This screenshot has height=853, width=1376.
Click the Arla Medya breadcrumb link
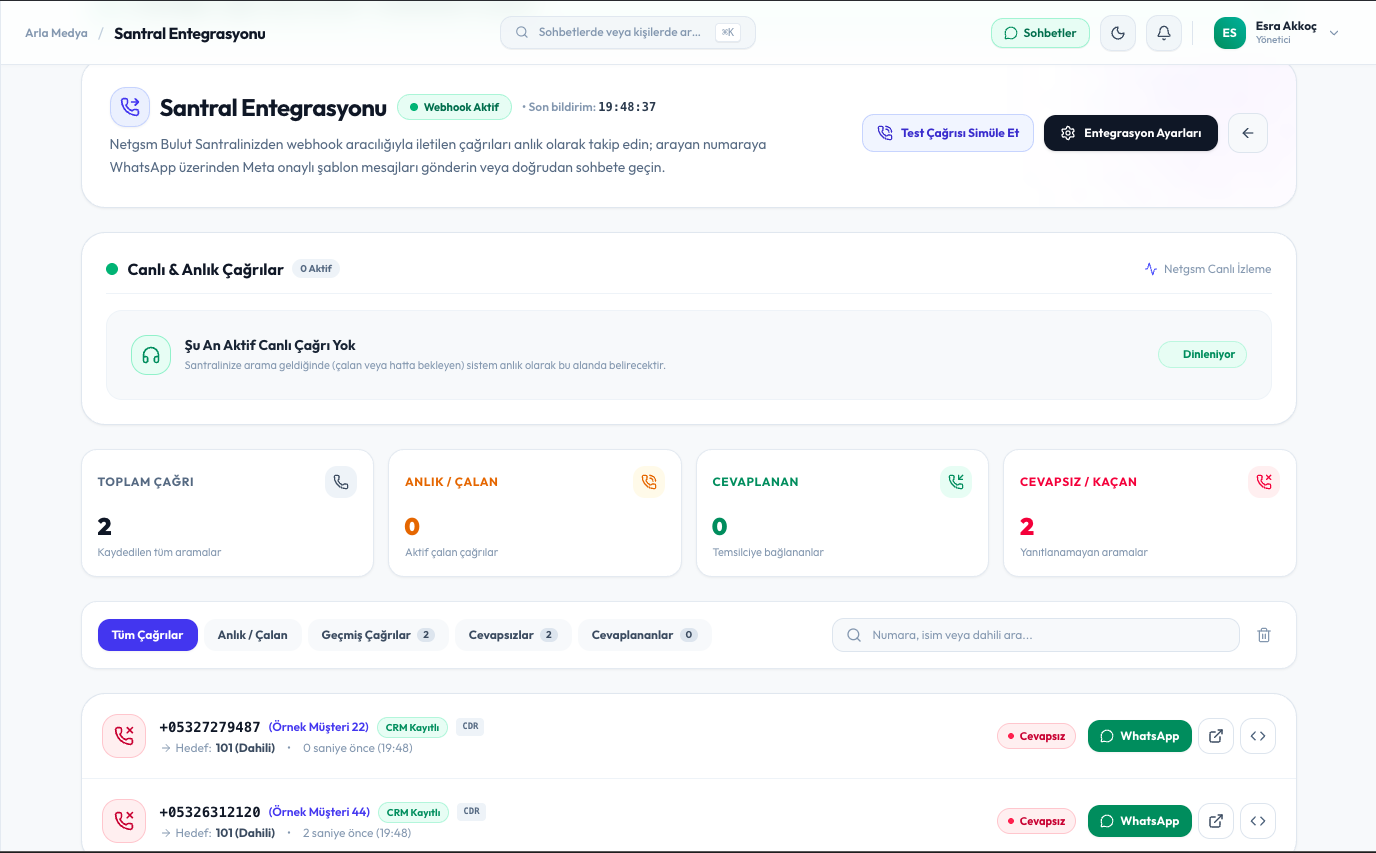pyautogui.click(x=57, y=33)
